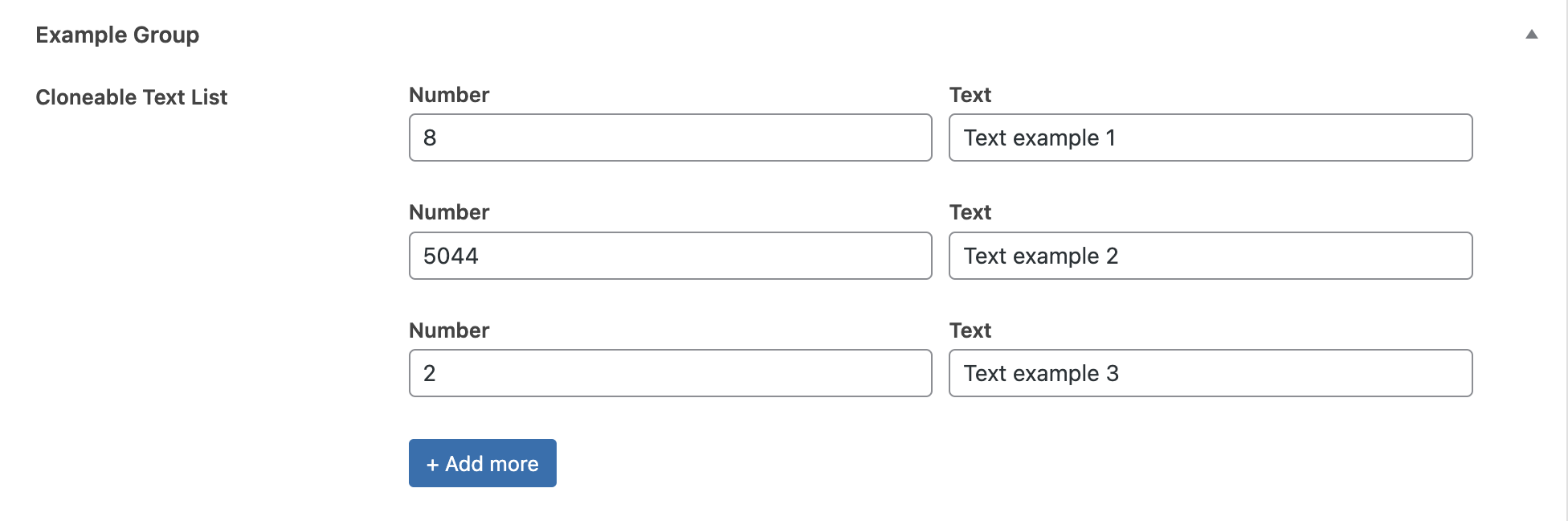Select the Text example 3 field
Image resolution: width=1568 pixels, height=521 pixels.
click(x=1210, y=373)
